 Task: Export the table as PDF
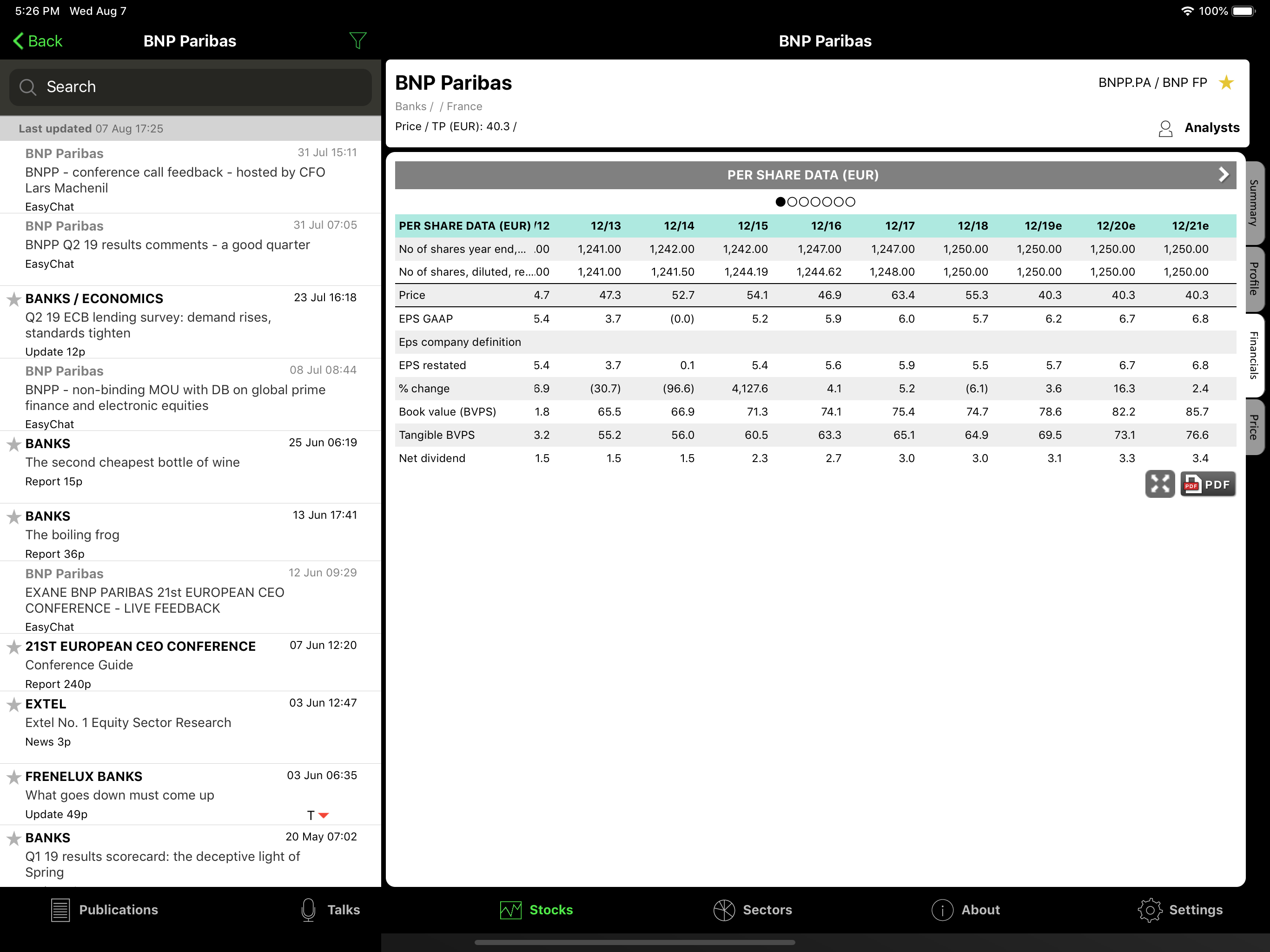[1208, 484]
